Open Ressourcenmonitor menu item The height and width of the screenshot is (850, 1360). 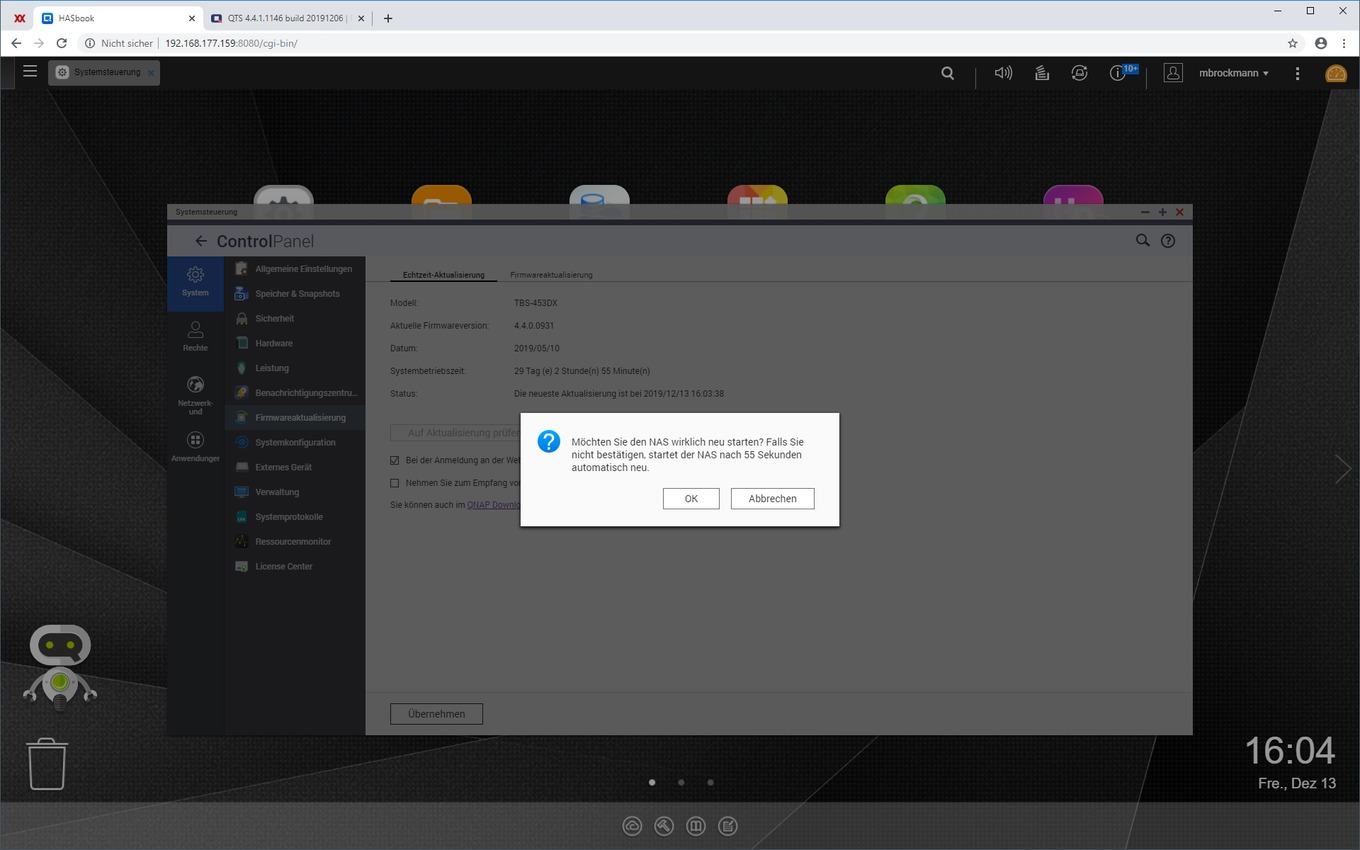pyautogui.click(x=295, y=542)
